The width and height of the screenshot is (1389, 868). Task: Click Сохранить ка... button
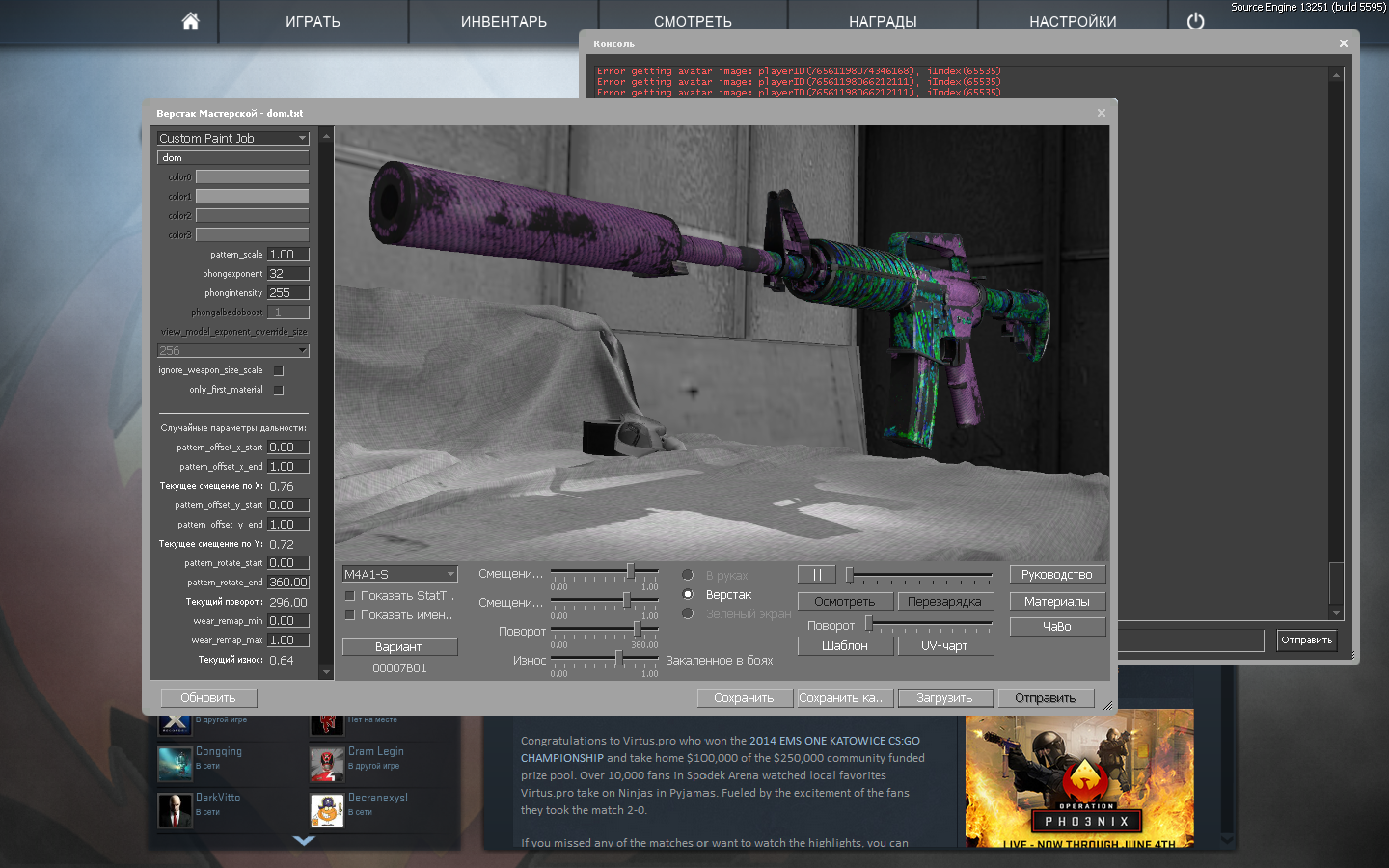(843, 697)
